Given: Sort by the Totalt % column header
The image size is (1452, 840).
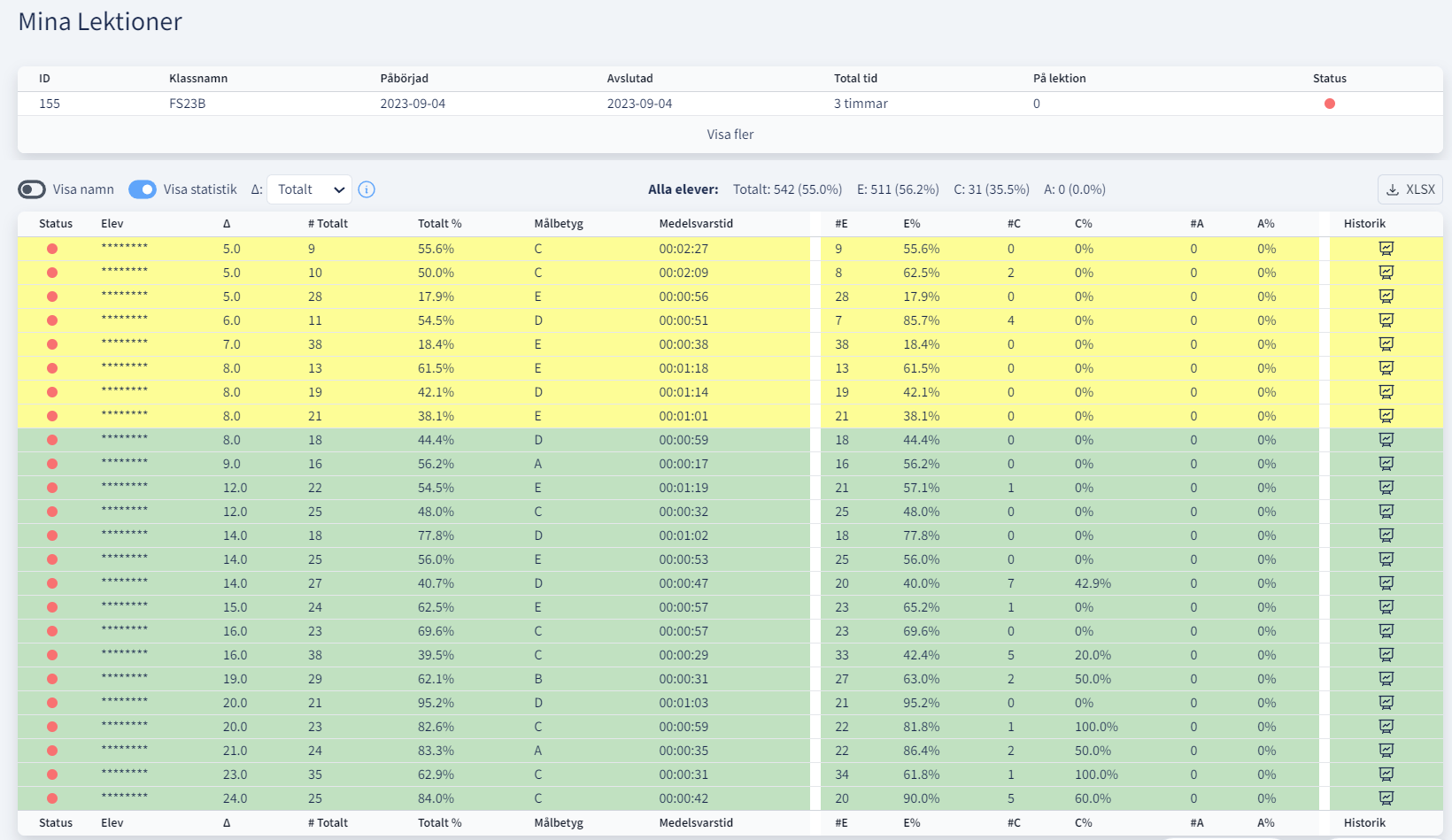Looking at the screenshot, I should pyautogui.click(x=439, y=224).
